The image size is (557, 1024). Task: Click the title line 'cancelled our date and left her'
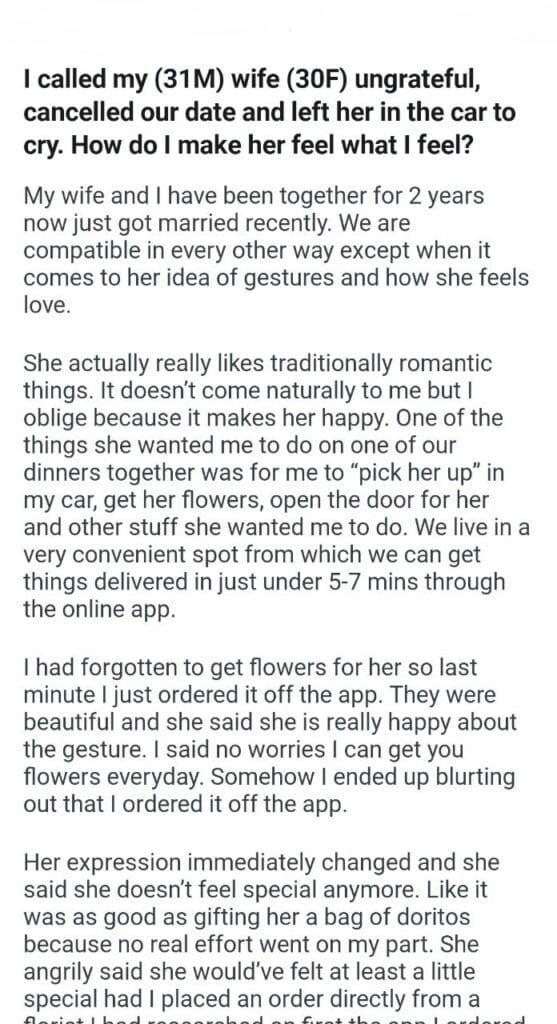click(270, 112)
